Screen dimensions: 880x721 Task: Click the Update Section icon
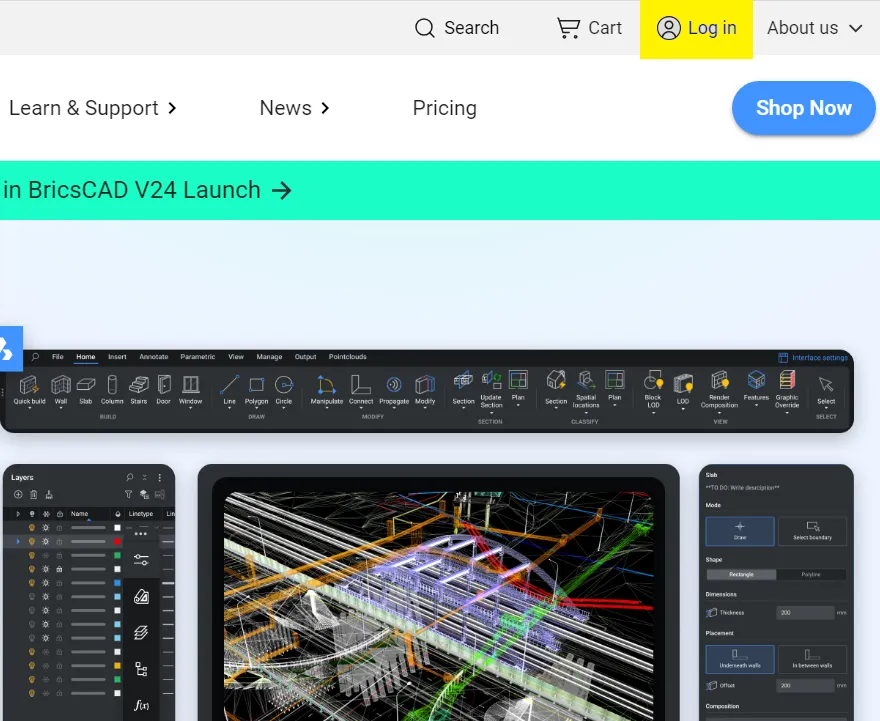[491, 380]
